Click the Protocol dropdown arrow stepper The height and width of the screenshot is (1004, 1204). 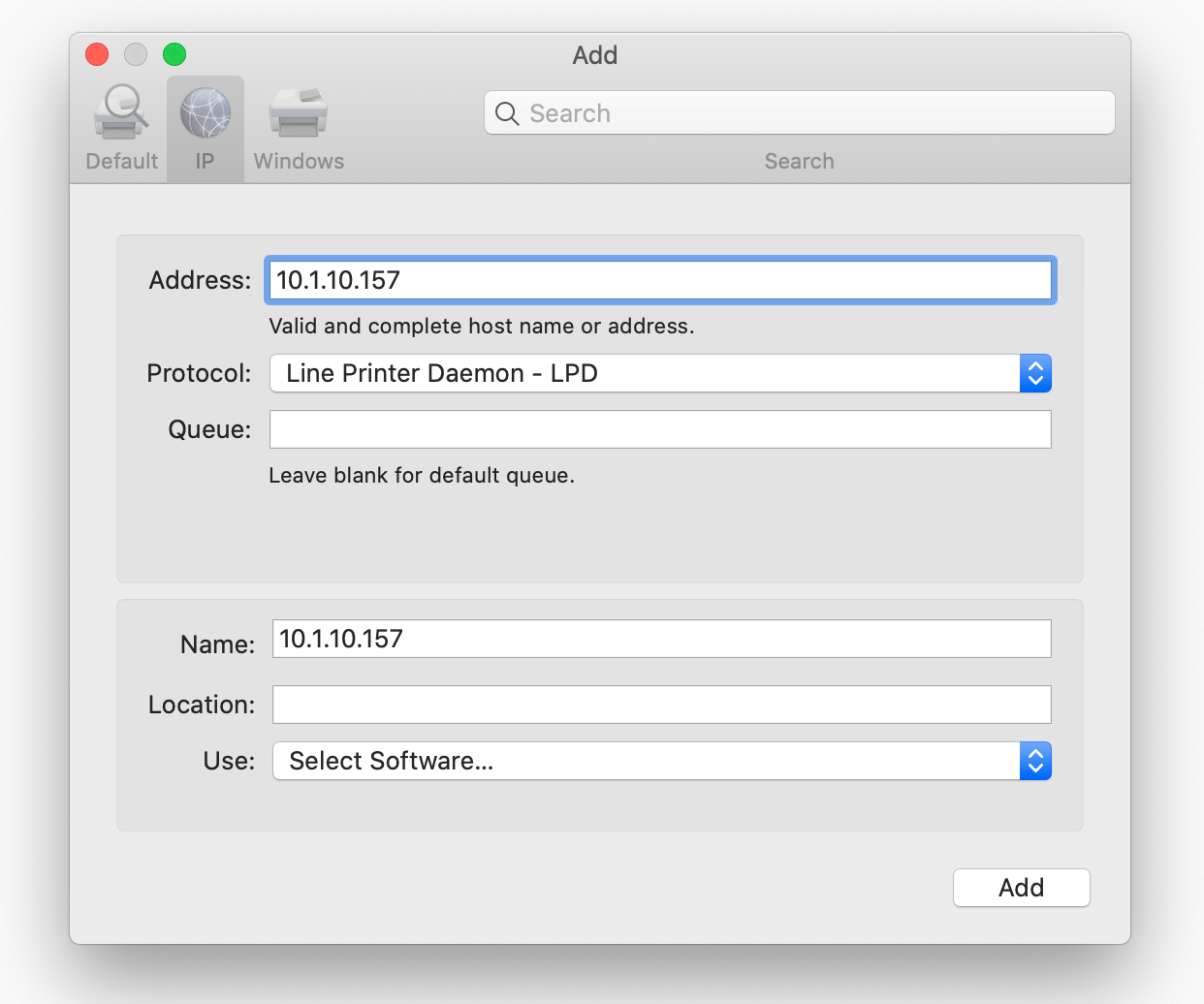click(x=1035, y=373)
